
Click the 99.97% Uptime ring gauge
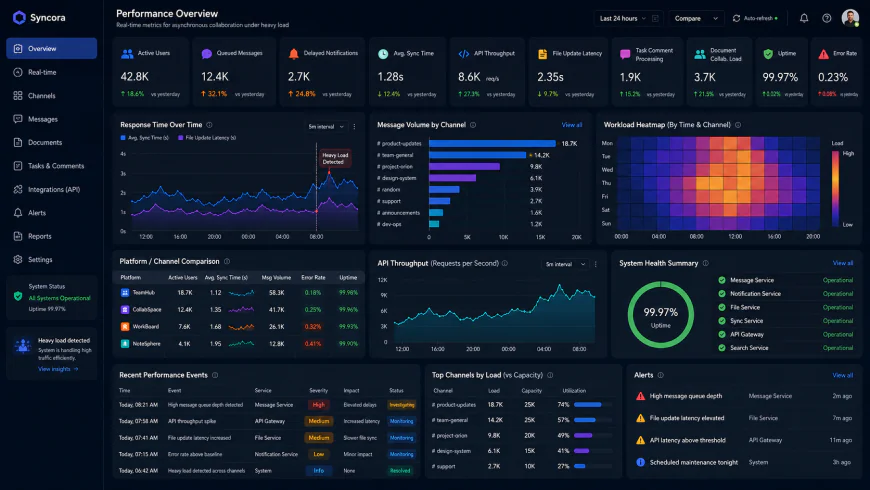(660, 315)
